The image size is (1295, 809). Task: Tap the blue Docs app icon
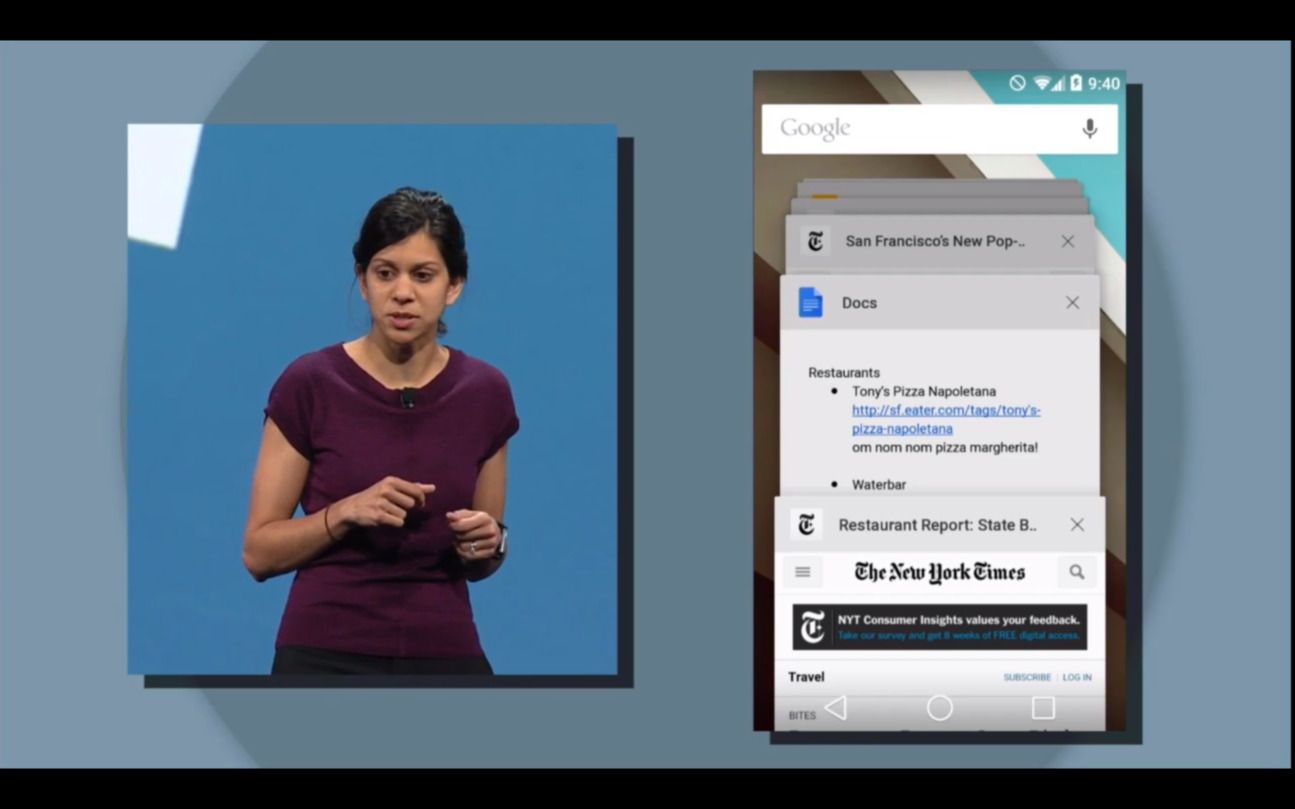pyautogui.click(x=810, y=302)
